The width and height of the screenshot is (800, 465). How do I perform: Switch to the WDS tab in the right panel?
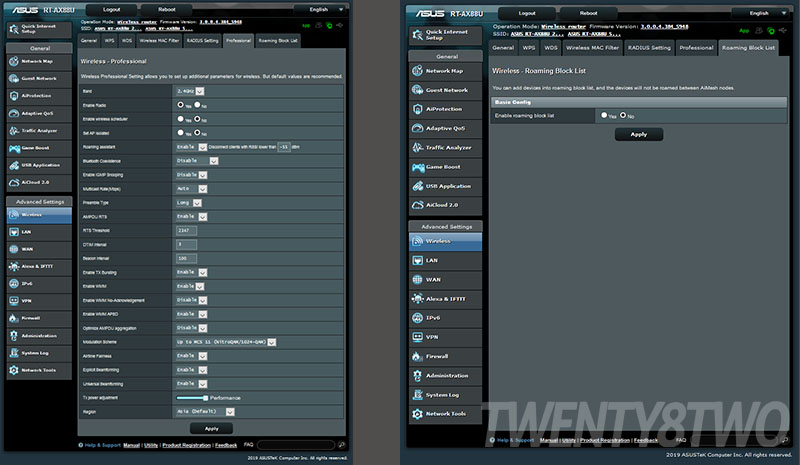[551, 48]
